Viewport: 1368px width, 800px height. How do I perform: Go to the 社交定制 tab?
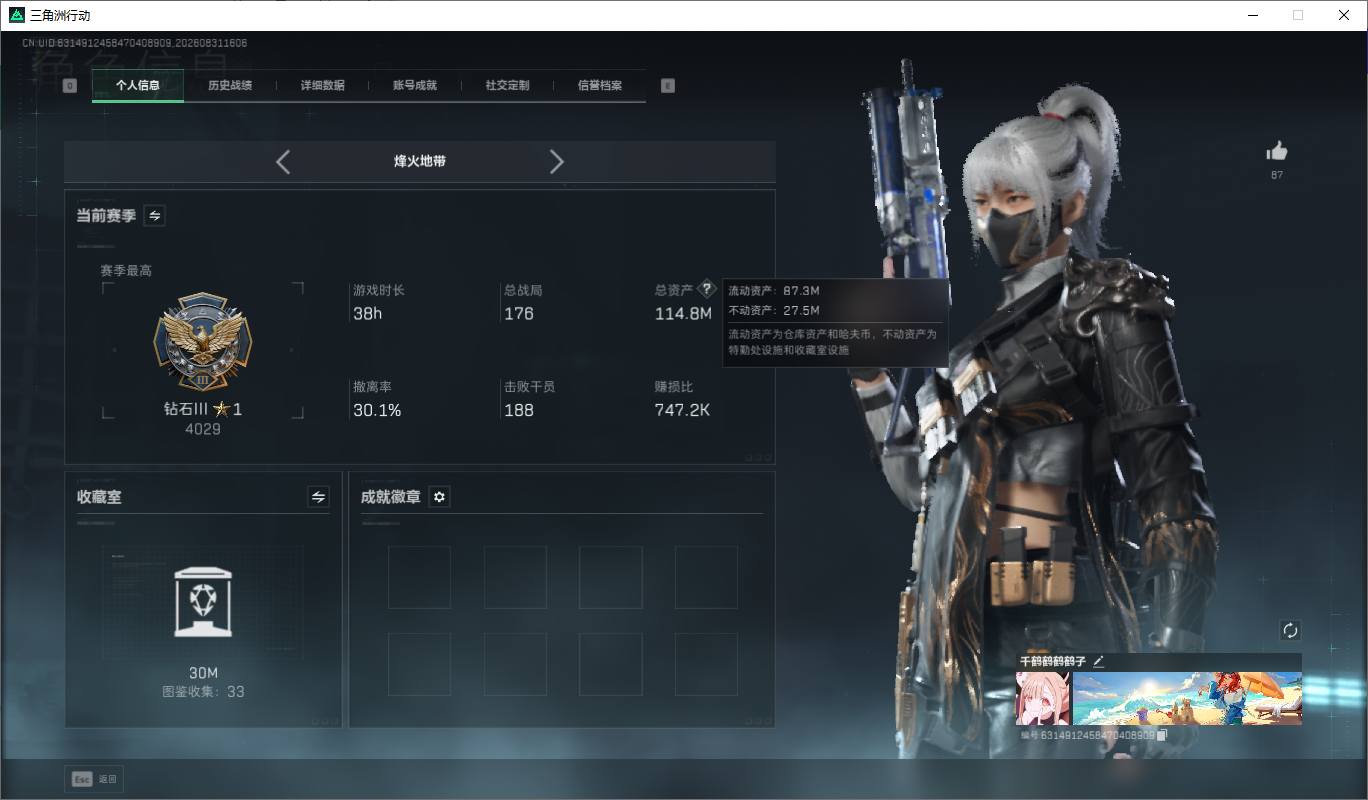click(x=508, y=85)
